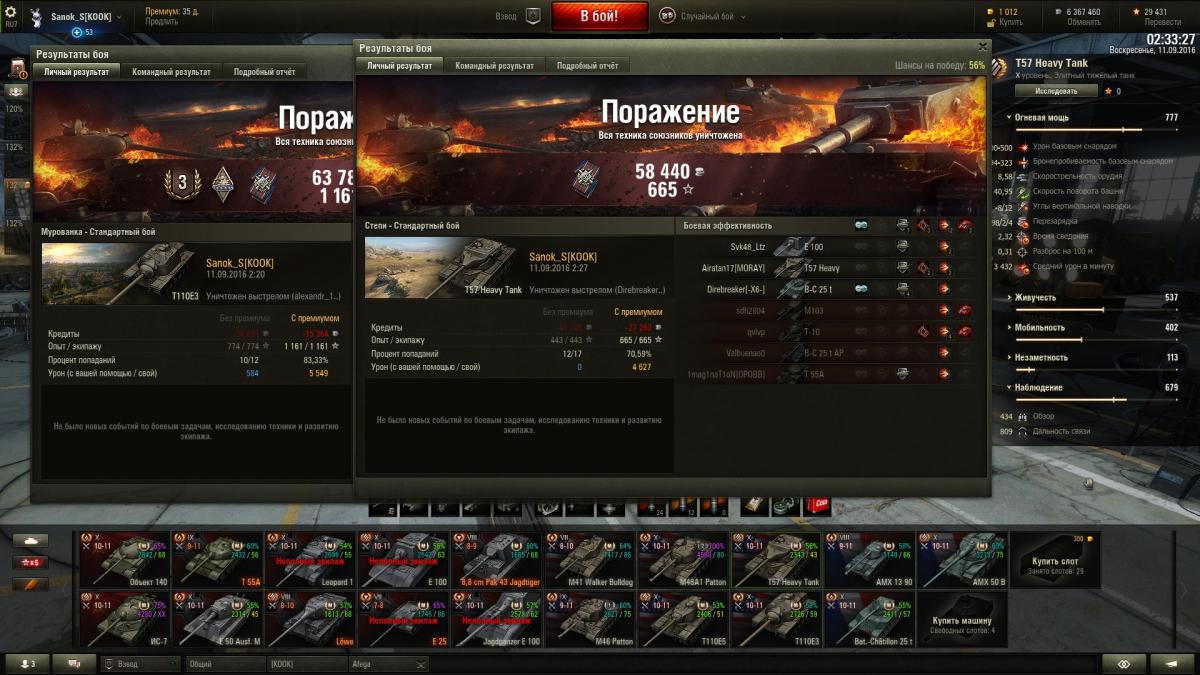Image resolution: width=1200 pixels, height=675 pixels.
Task: Close the front battle results window
Action: pos(982,46)
